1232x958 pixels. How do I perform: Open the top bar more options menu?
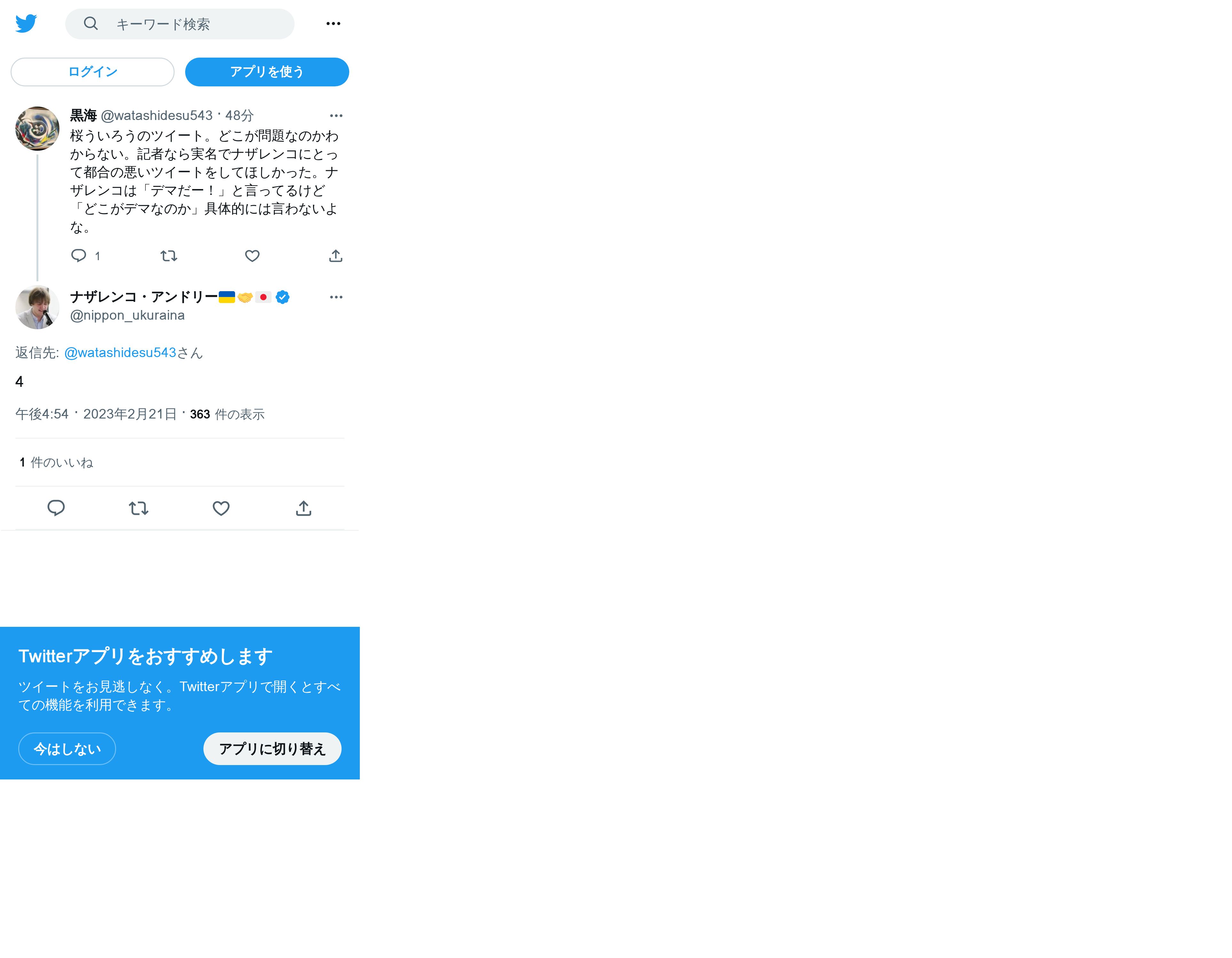(x=333, y=24)
